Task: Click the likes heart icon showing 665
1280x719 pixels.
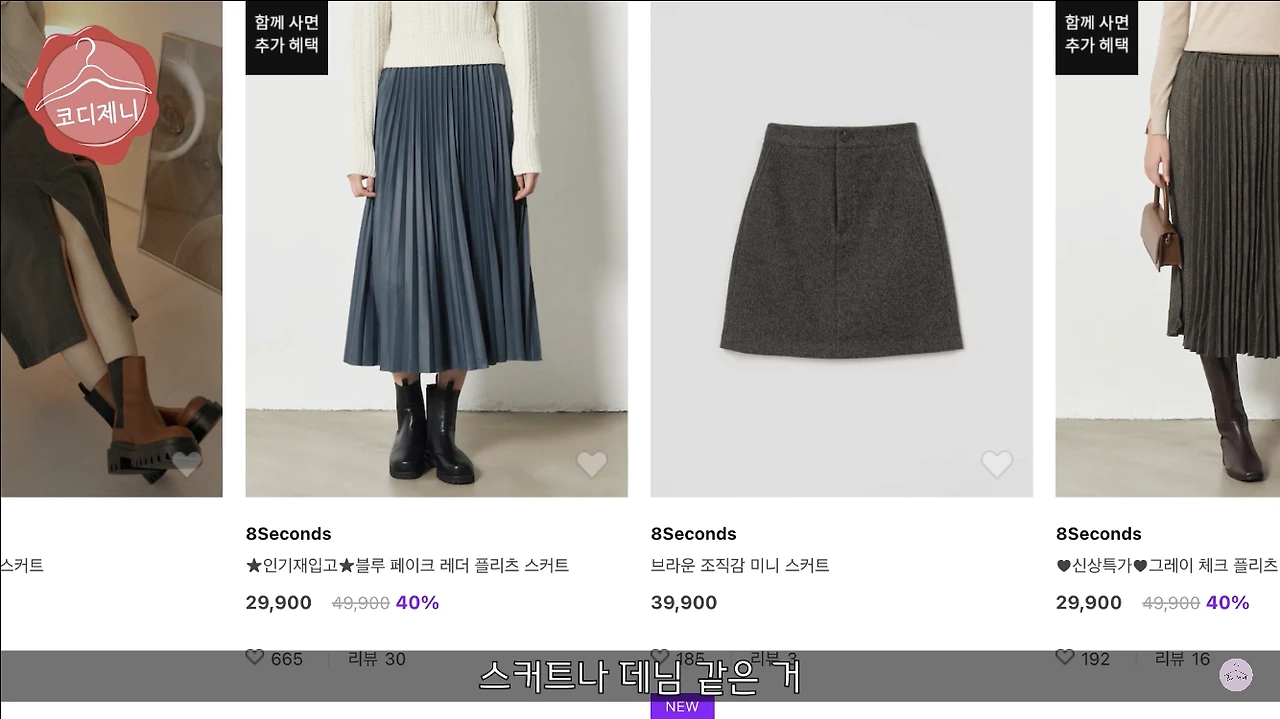Action: [255, 657]
